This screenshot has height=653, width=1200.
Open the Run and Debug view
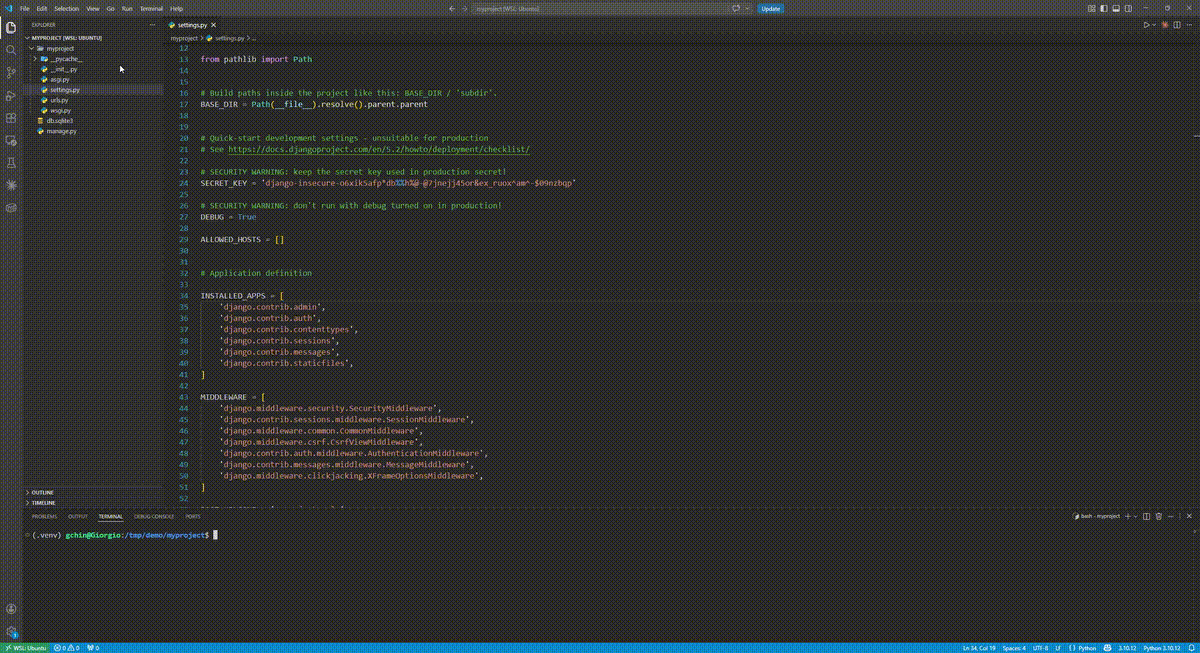click(11, 96)
